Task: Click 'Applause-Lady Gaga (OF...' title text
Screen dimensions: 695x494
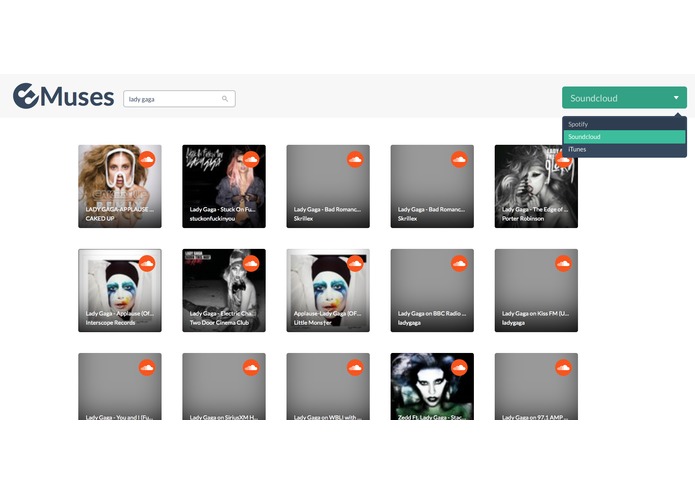Action: [327, 313]
